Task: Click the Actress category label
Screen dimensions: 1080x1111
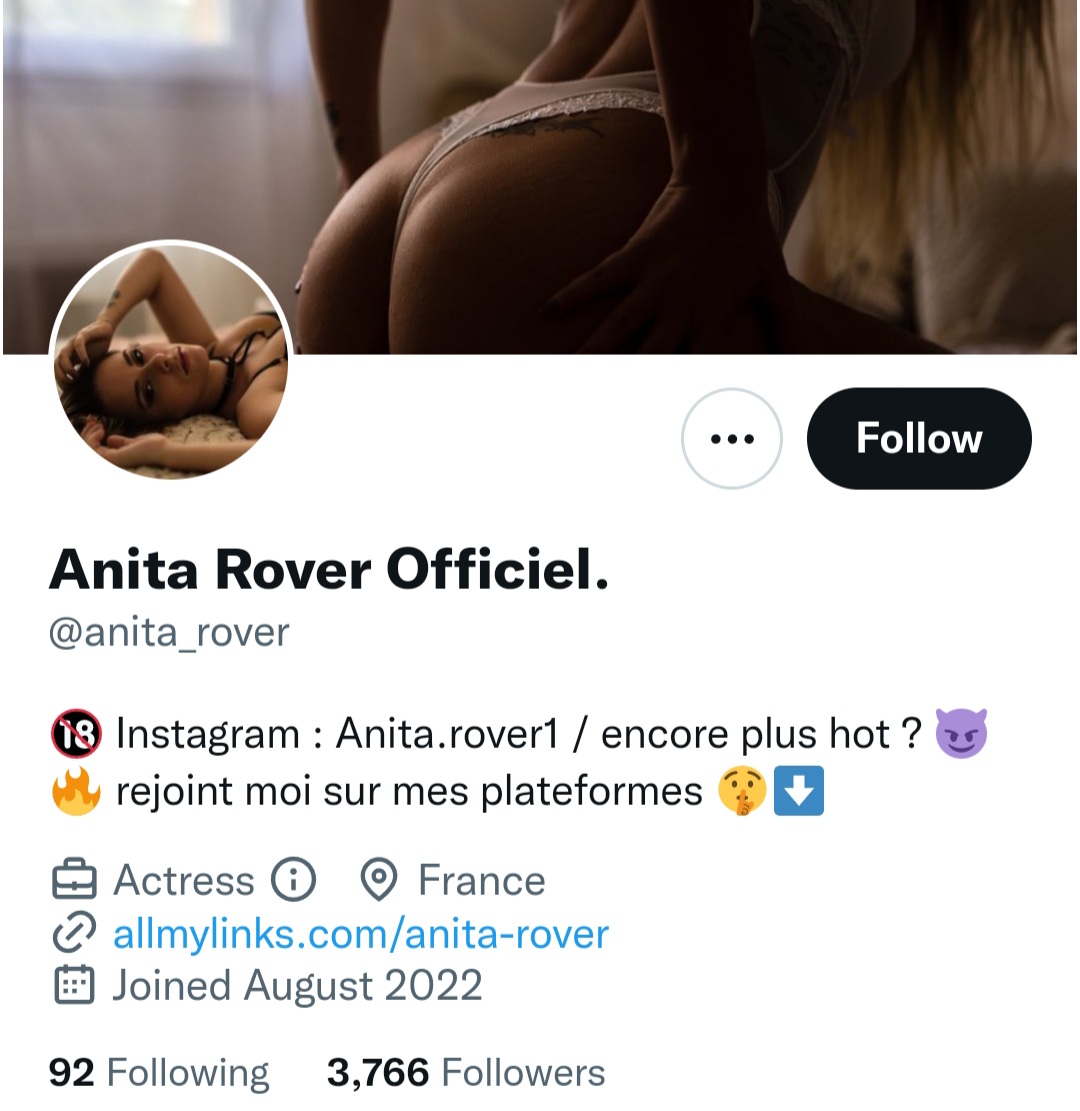Action: pyautogui.click(x=184, y=881)
